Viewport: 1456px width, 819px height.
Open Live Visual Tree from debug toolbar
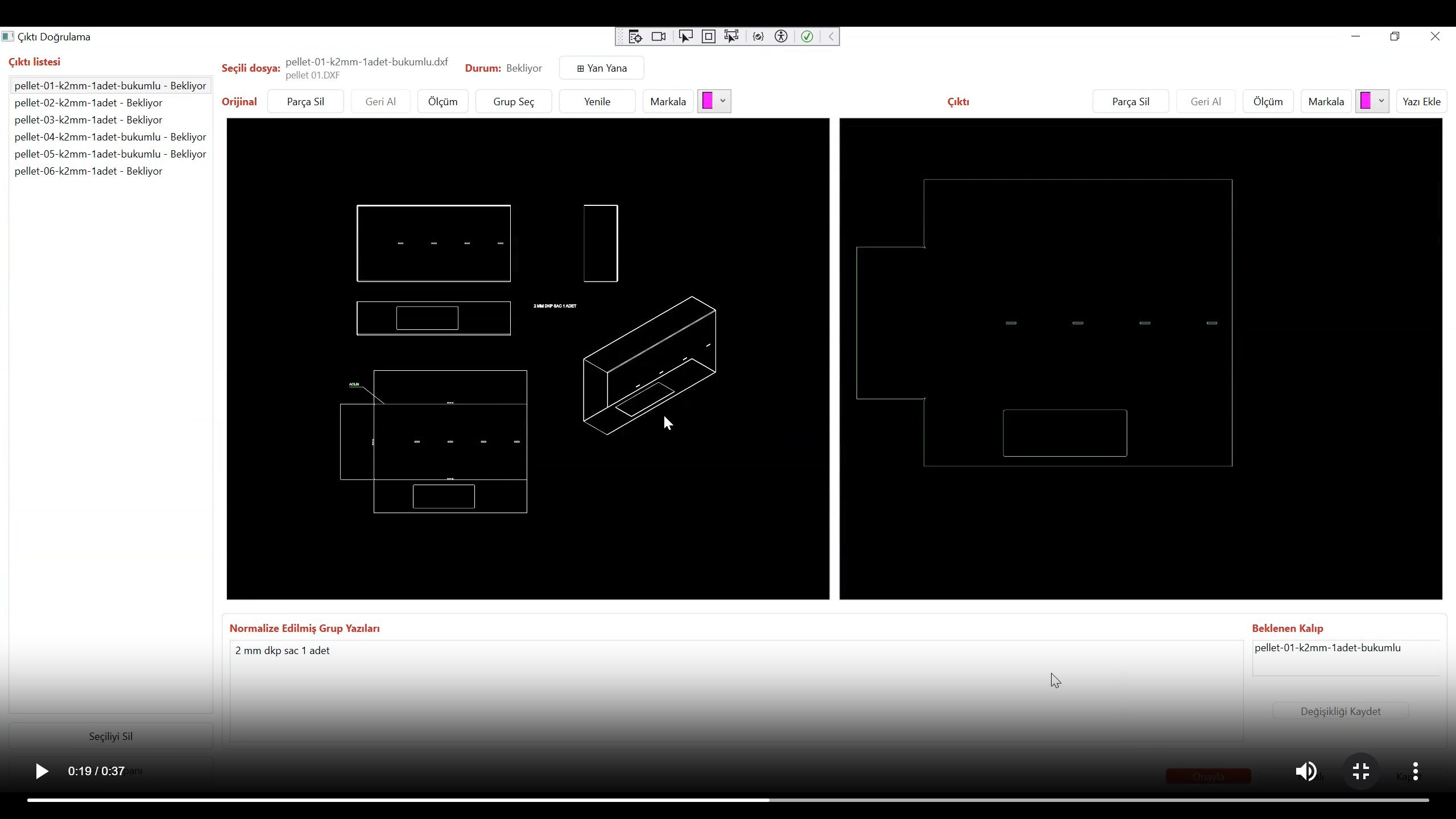pos(635,36)
